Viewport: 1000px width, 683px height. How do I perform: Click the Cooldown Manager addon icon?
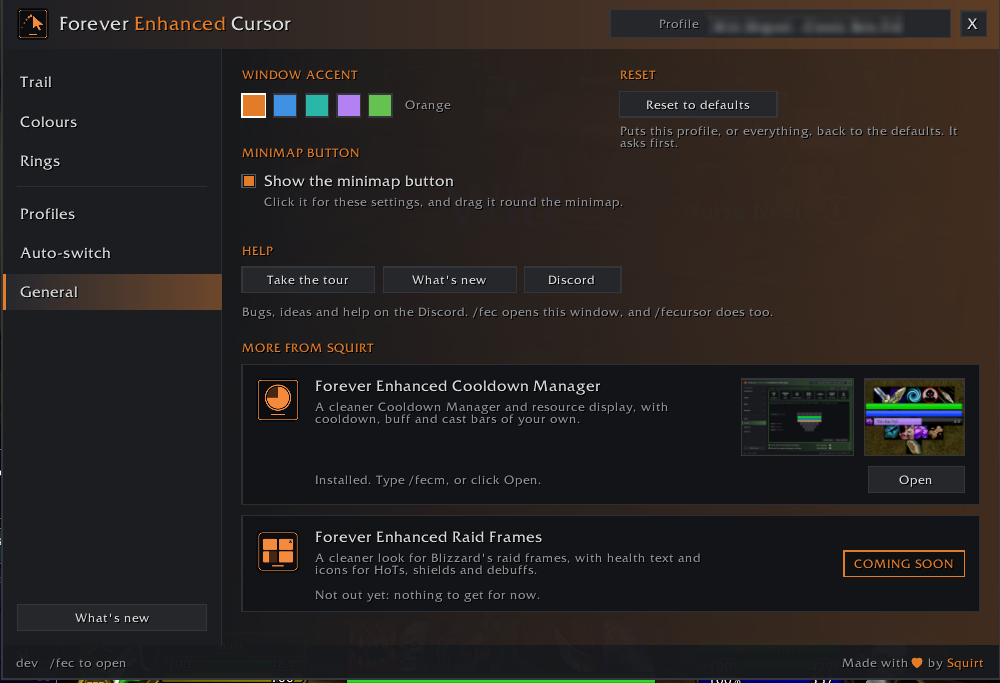277,400
